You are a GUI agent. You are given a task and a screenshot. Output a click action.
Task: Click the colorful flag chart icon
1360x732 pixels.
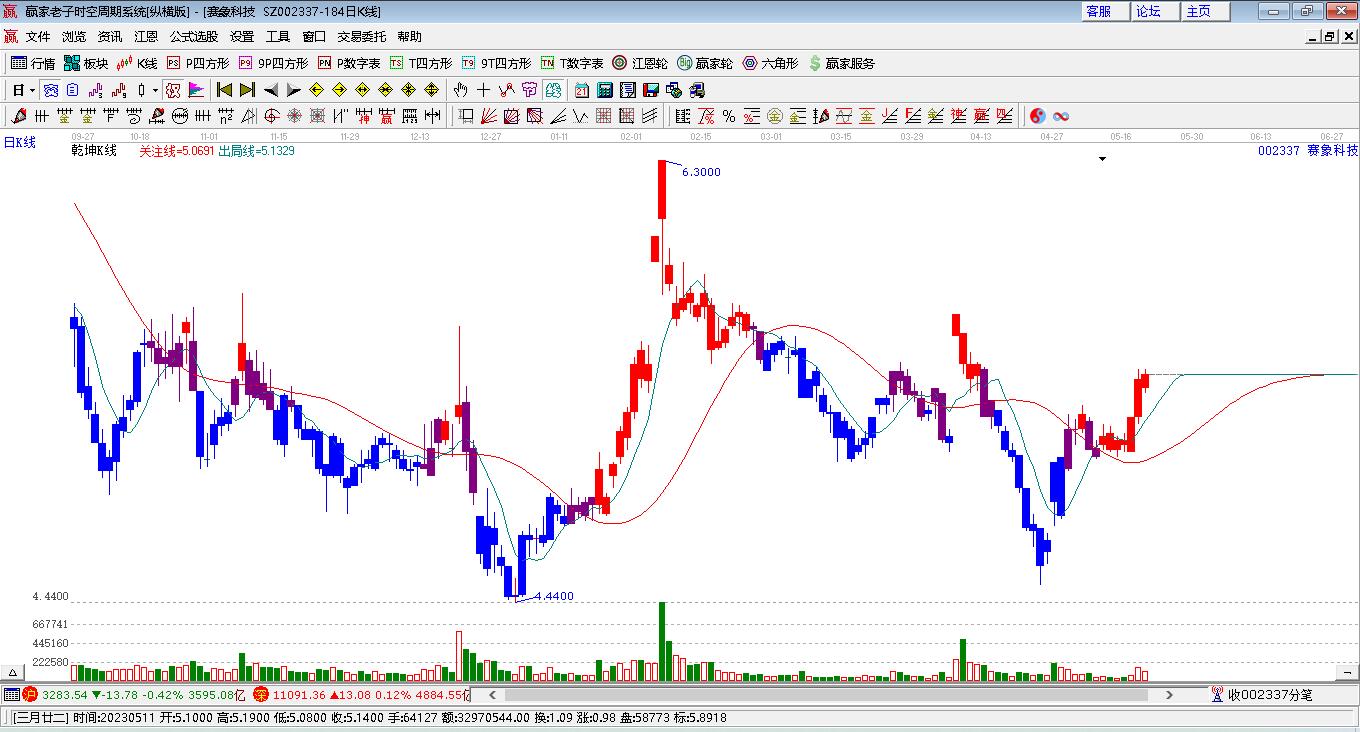(x=196, y=90)
